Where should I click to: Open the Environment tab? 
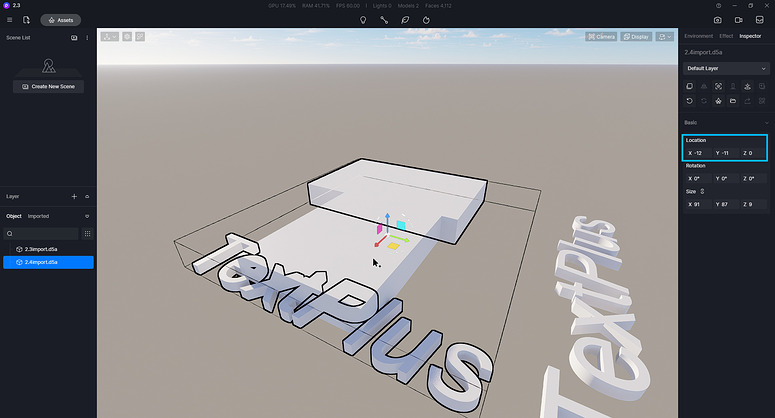click(699, 36)
